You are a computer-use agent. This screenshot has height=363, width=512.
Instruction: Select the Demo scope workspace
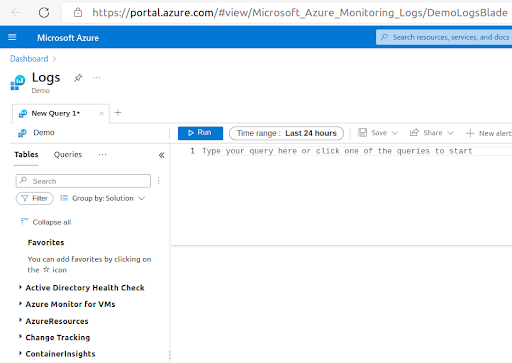click(44, 133)
